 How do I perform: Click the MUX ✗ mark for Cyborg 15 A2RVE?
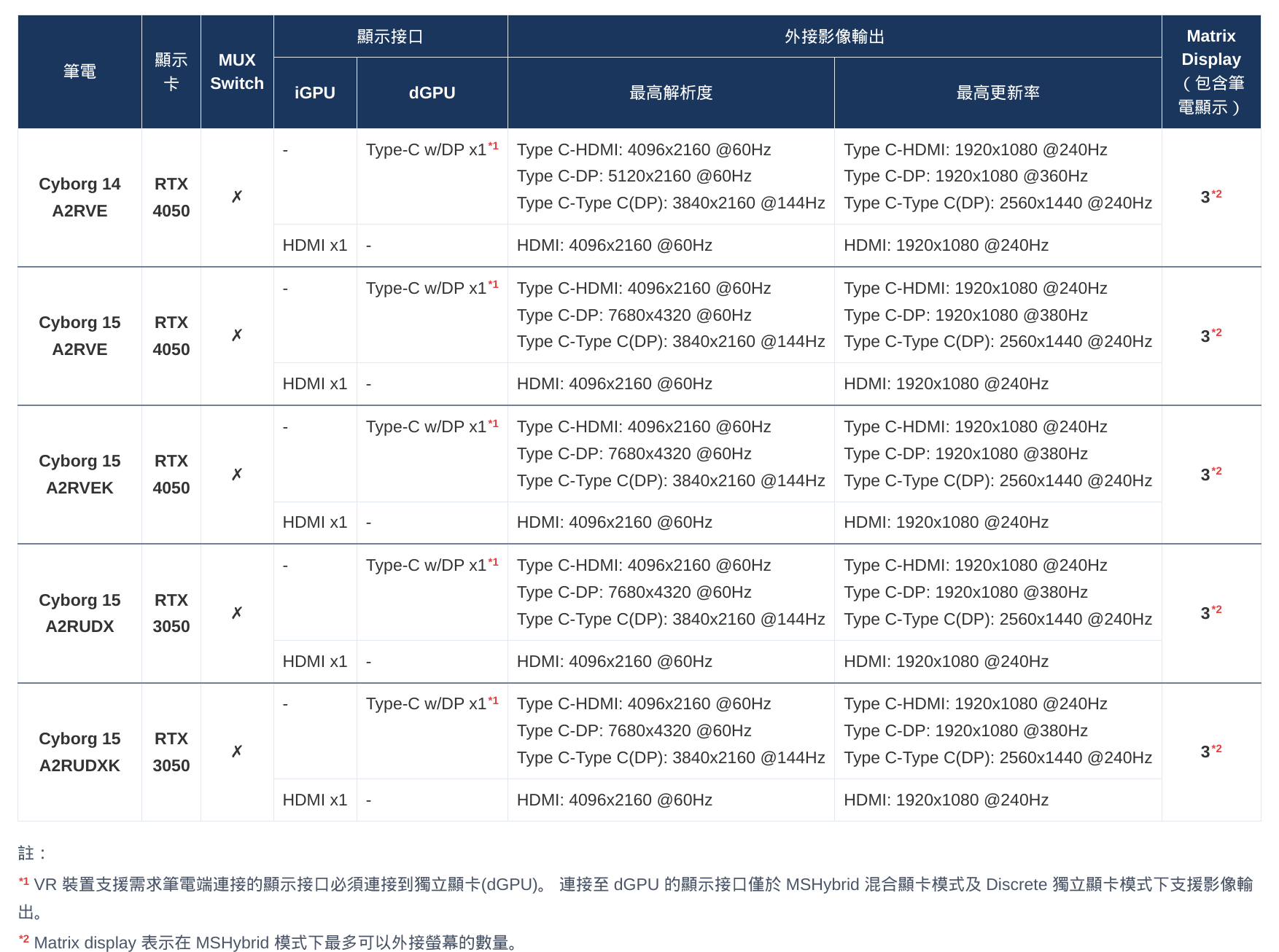pos(237,335)
